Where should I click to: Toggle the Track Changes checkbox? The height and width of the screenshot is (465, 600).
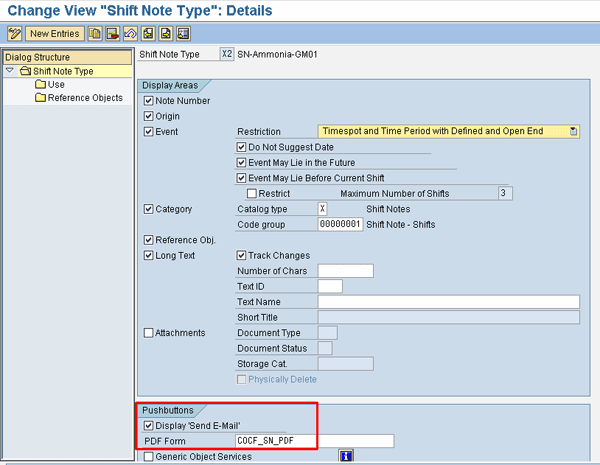[241, 255]
